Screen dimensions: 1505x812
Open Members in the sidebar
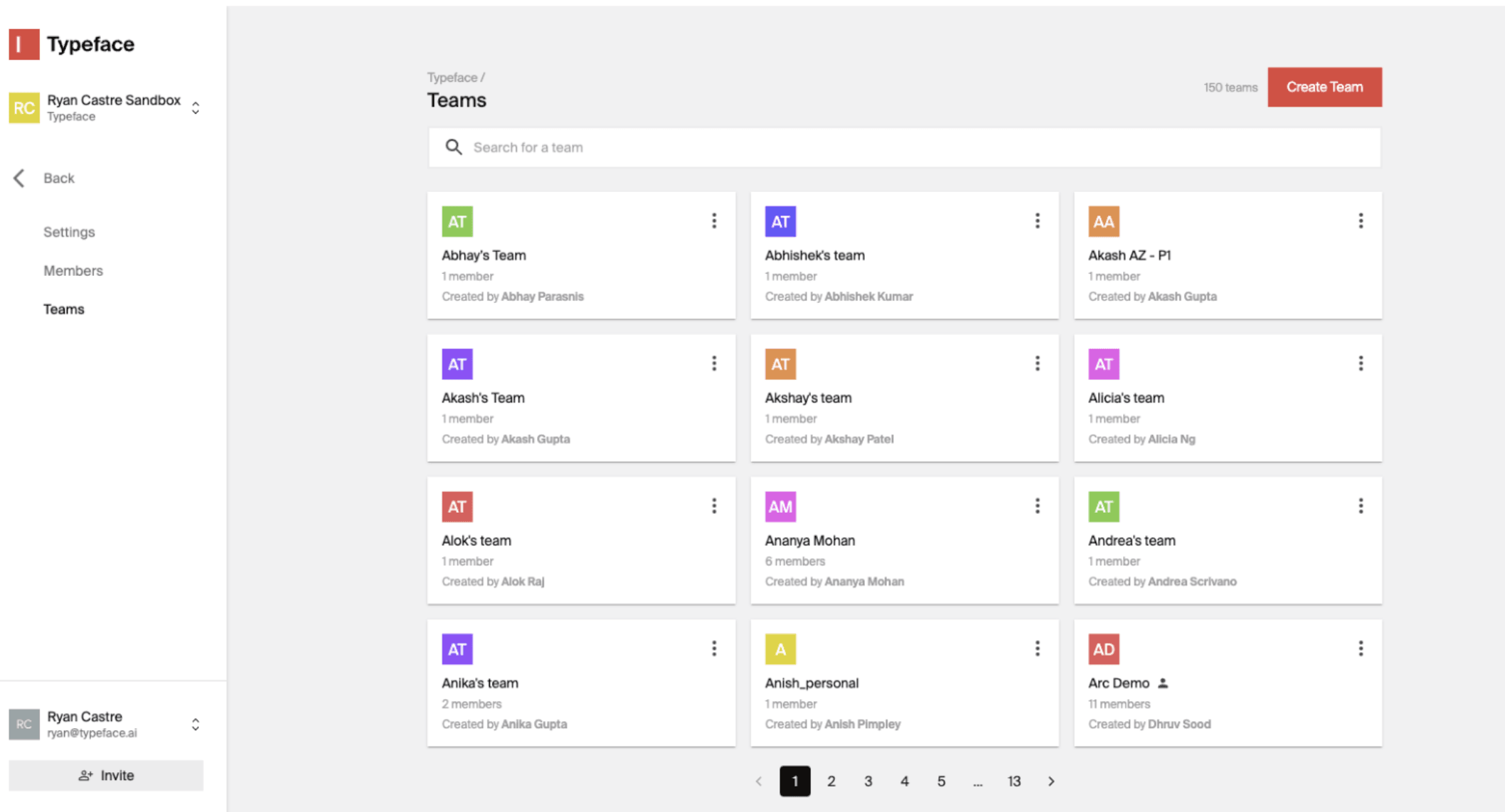tap(73, 271)
